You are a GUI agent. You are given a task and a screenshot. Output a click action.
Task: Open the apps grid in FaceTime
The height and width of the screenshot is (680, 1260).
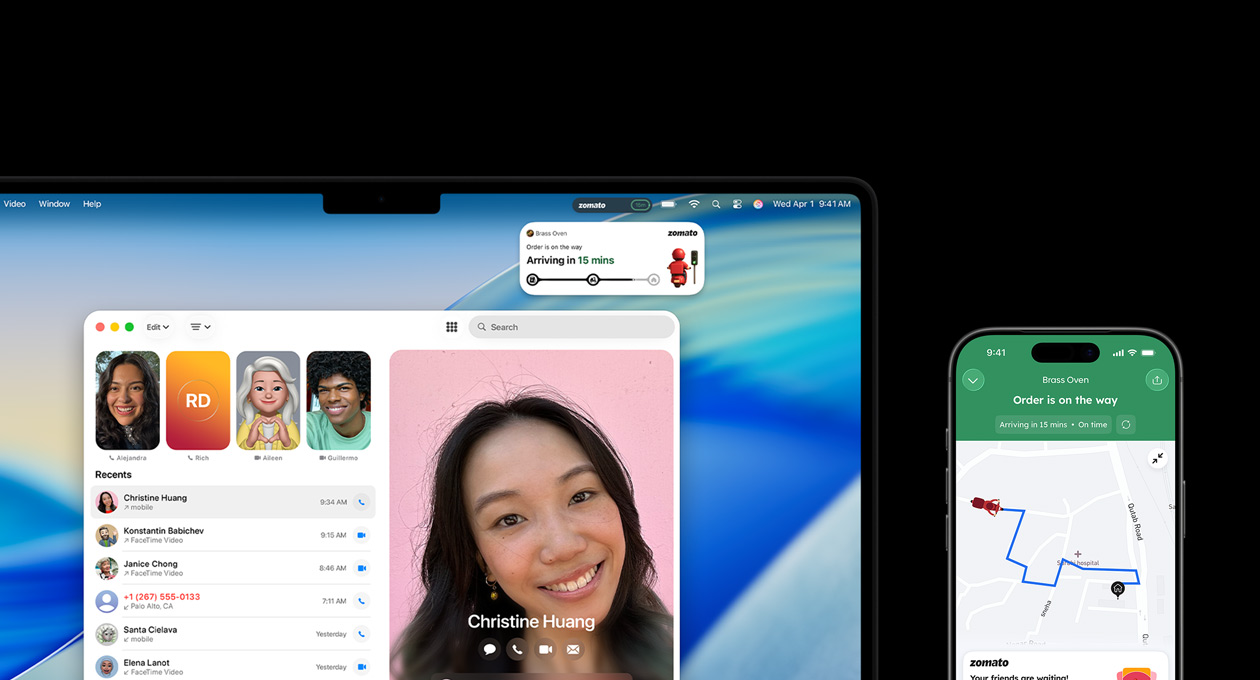(x=452, y=327)
